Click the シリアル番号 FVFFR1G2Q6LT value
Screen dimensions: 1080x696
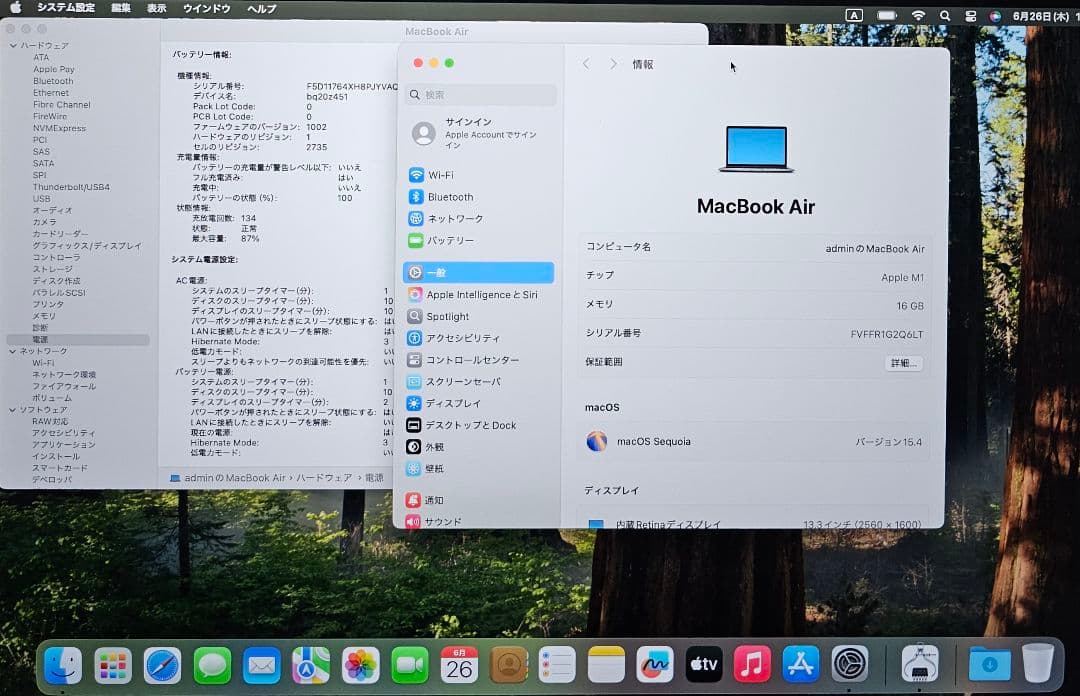pyautogui.click(x=886, y=334)
